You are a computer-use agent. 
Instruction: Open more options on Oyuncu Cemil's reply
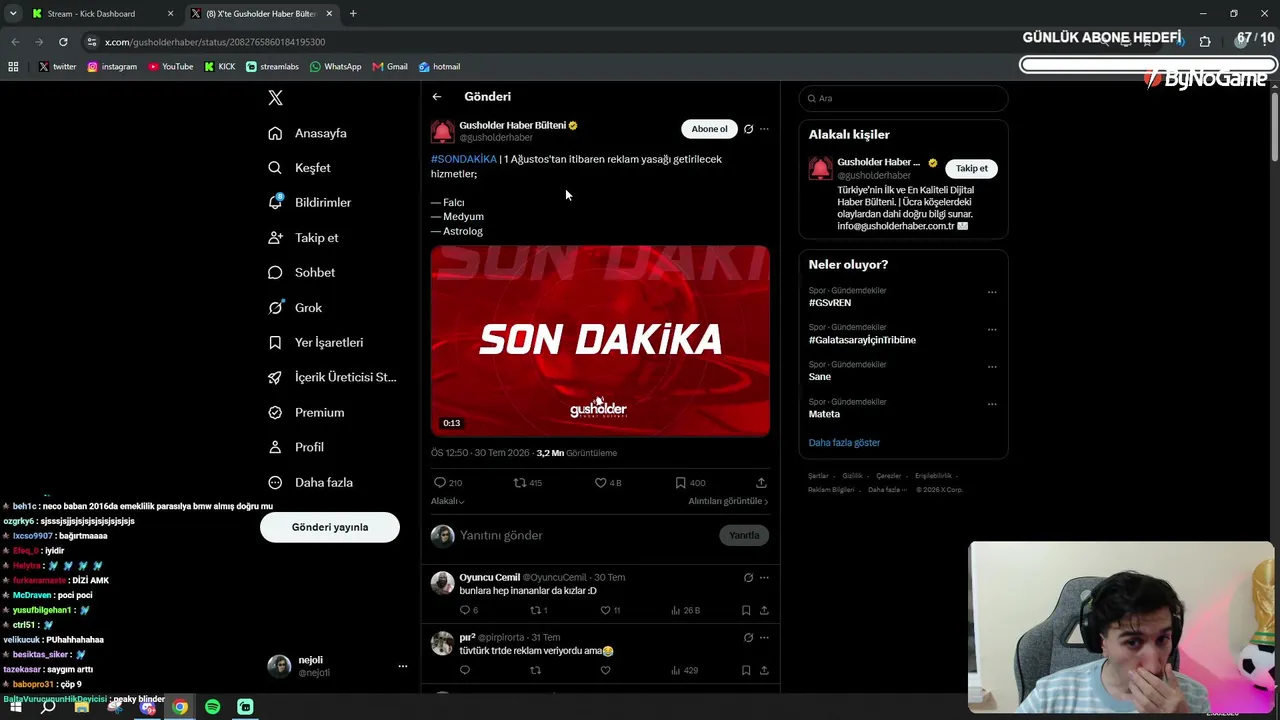[x=764, y=577]
